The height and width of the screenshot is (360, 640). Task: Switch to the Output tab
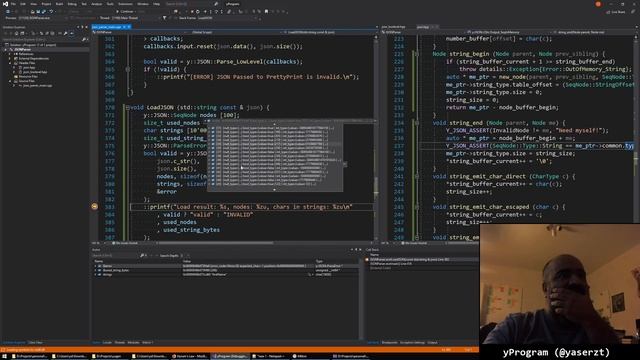pos(432,342)
